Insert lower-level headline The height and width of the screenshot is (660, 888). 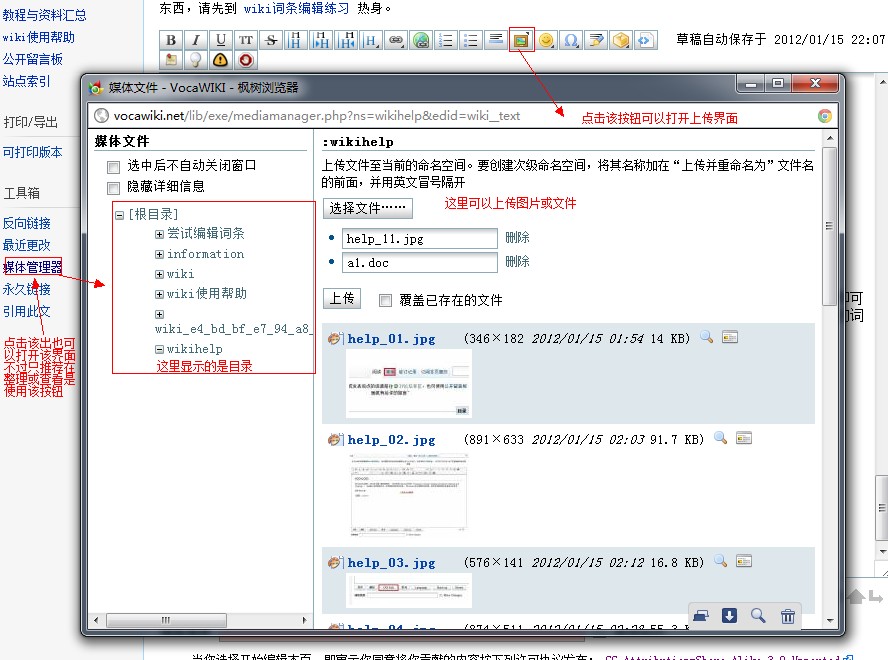(321, 40)
